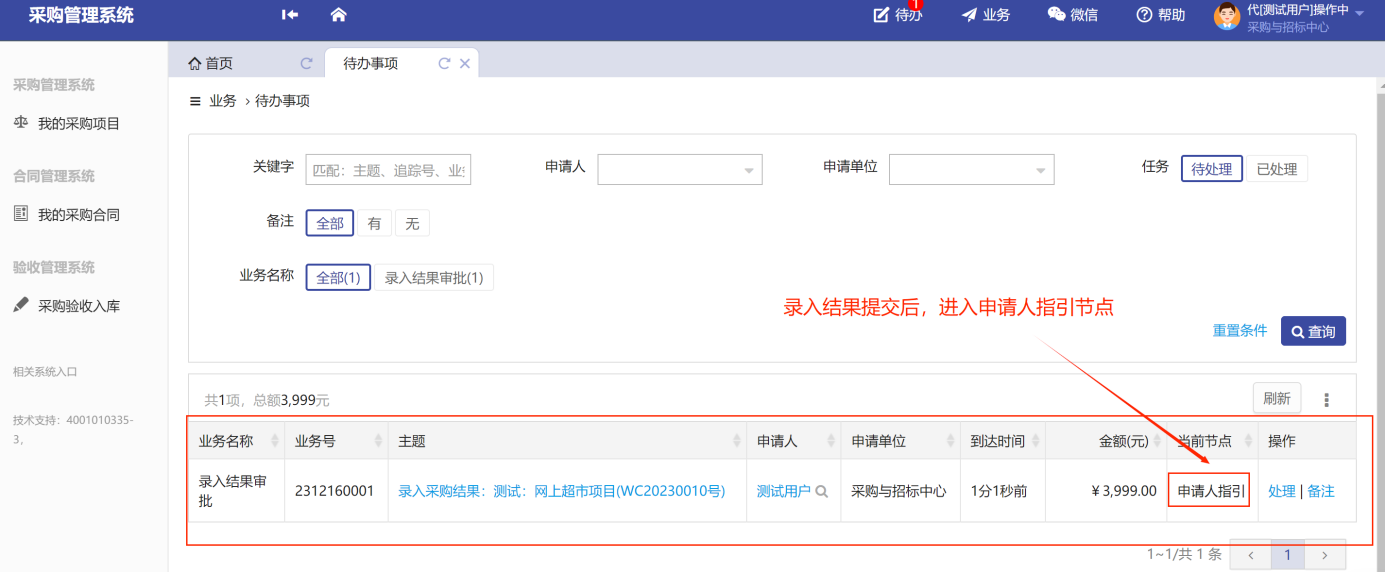Open the 待办 notifications icon

(x=881, y=15)
